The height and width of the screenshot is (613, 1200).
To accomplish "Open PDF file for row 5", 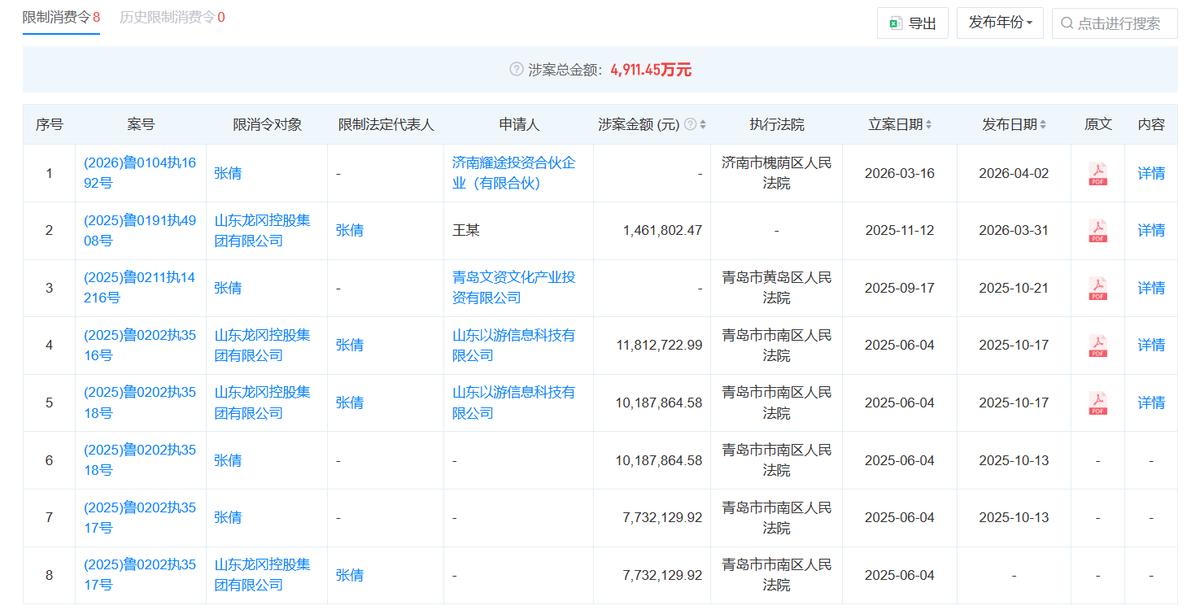I will [1097, 403].
